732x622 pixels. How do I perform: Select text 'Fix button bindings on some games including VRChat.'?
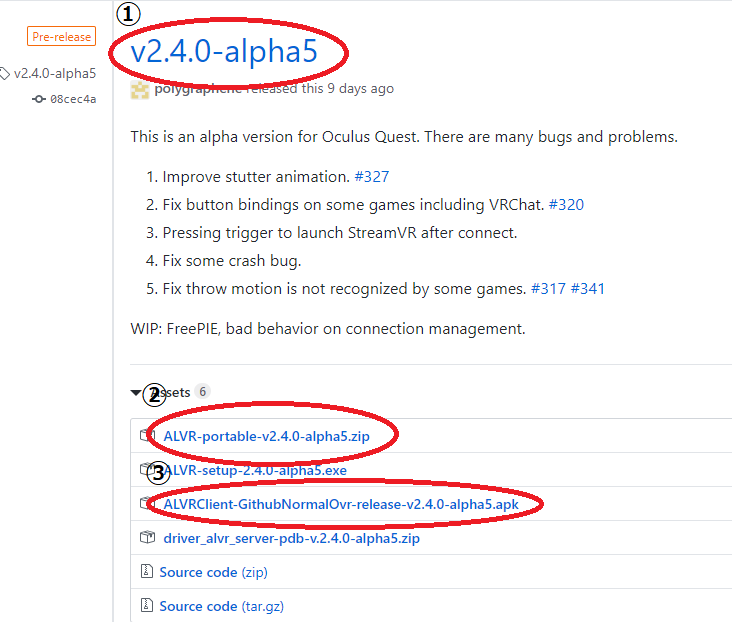point(353,205)
